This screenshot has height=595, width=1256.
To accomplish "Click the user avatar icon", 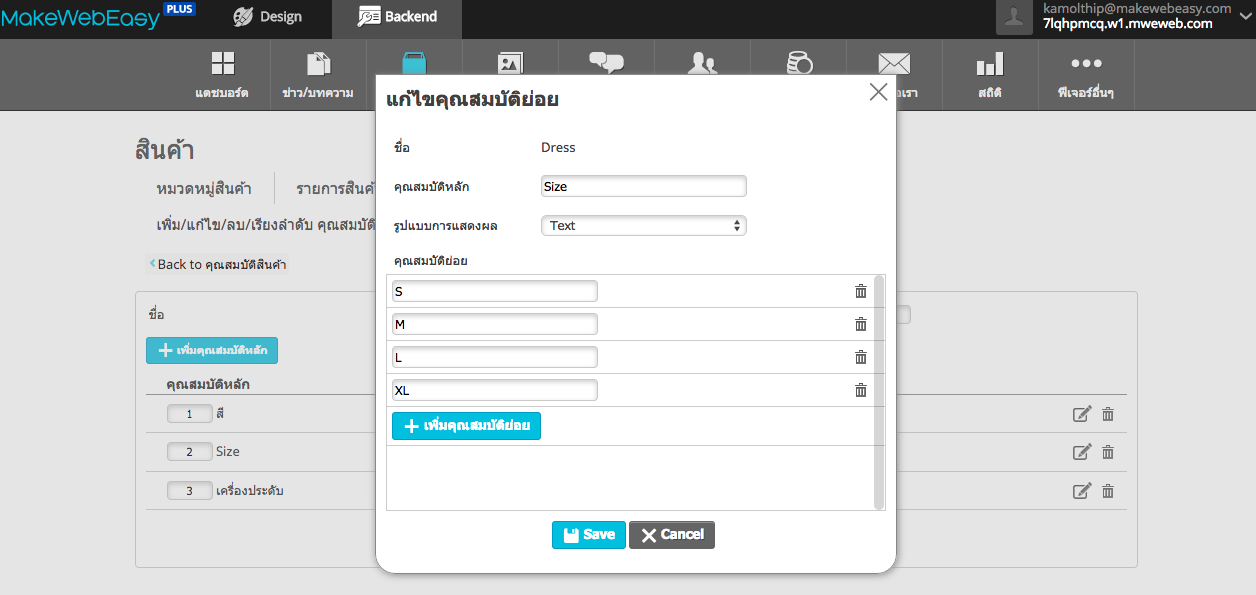I will (x=1014, y=17).
